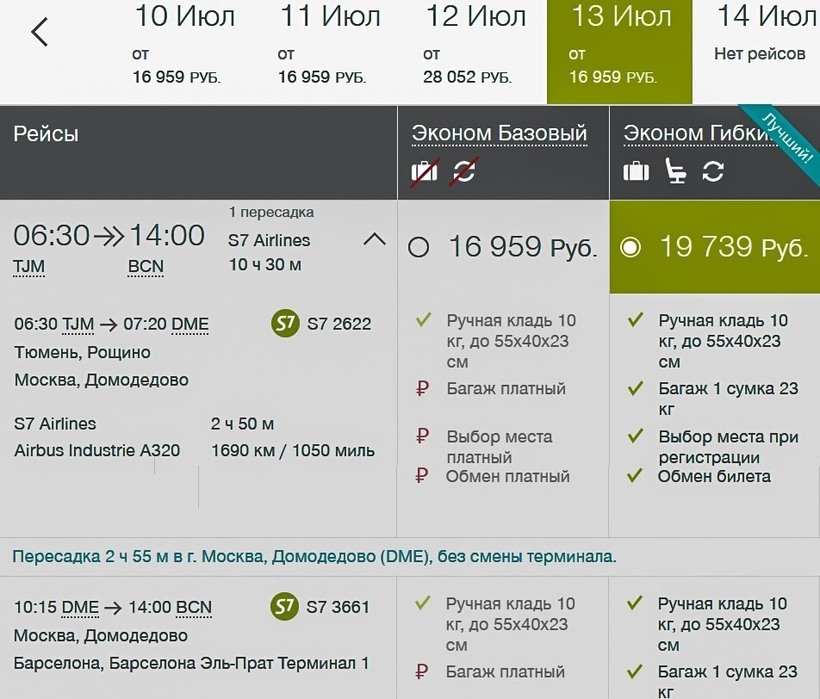Image resolution: width=820 pixels, height=699 pixels.
Task: Click seat selection icon under Эконом Гибкий
Action: 676,171
